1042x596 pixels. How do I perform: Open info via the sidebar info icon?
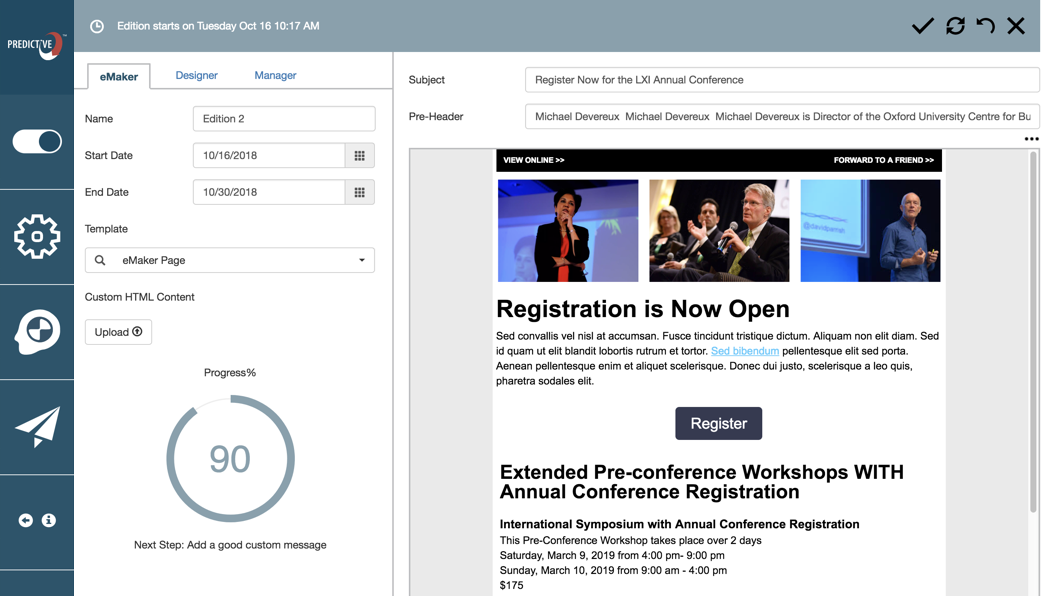[x=49, y=520]
